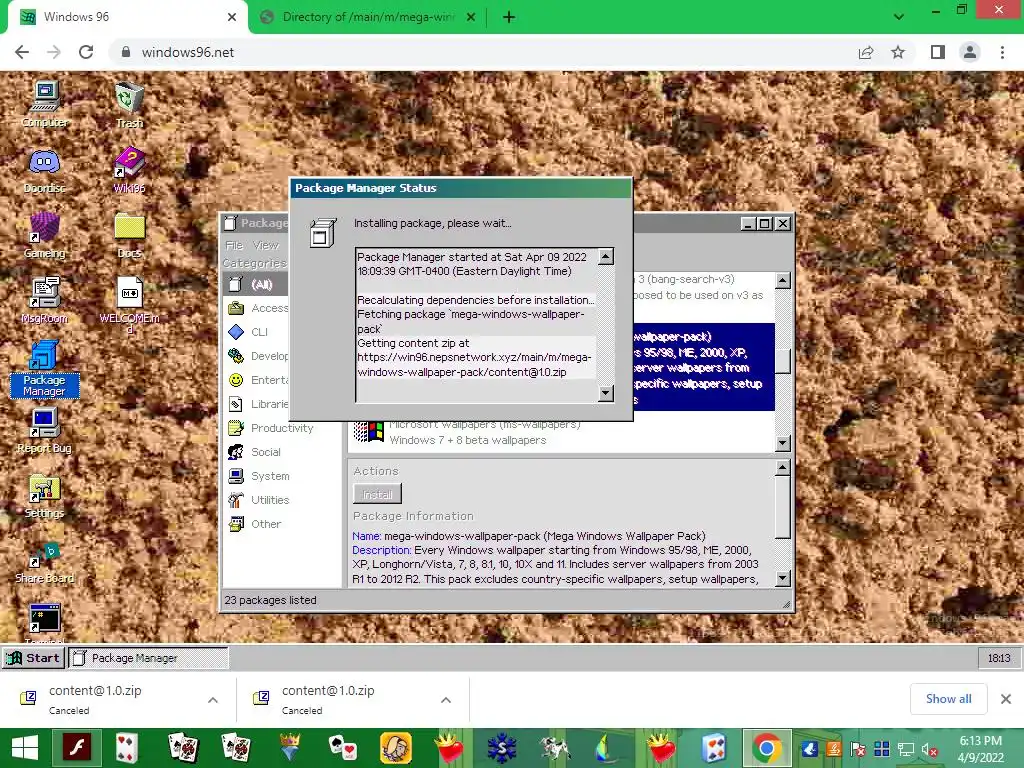Expand options for second content@1.0.zip download
Viewport: 1024px width, 768px height.
point(446,700)
